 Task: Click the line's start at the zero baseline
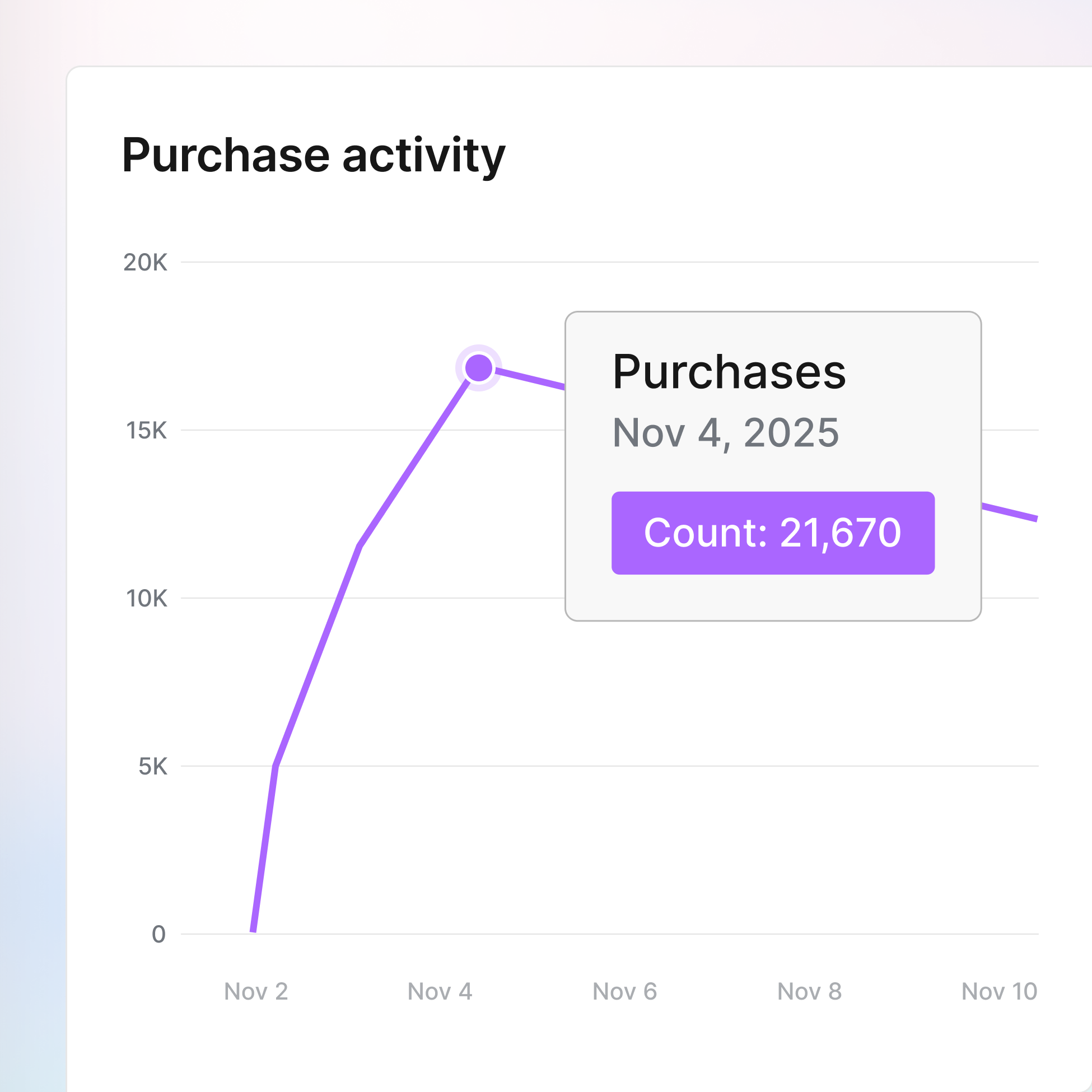(x=253, y=930)
